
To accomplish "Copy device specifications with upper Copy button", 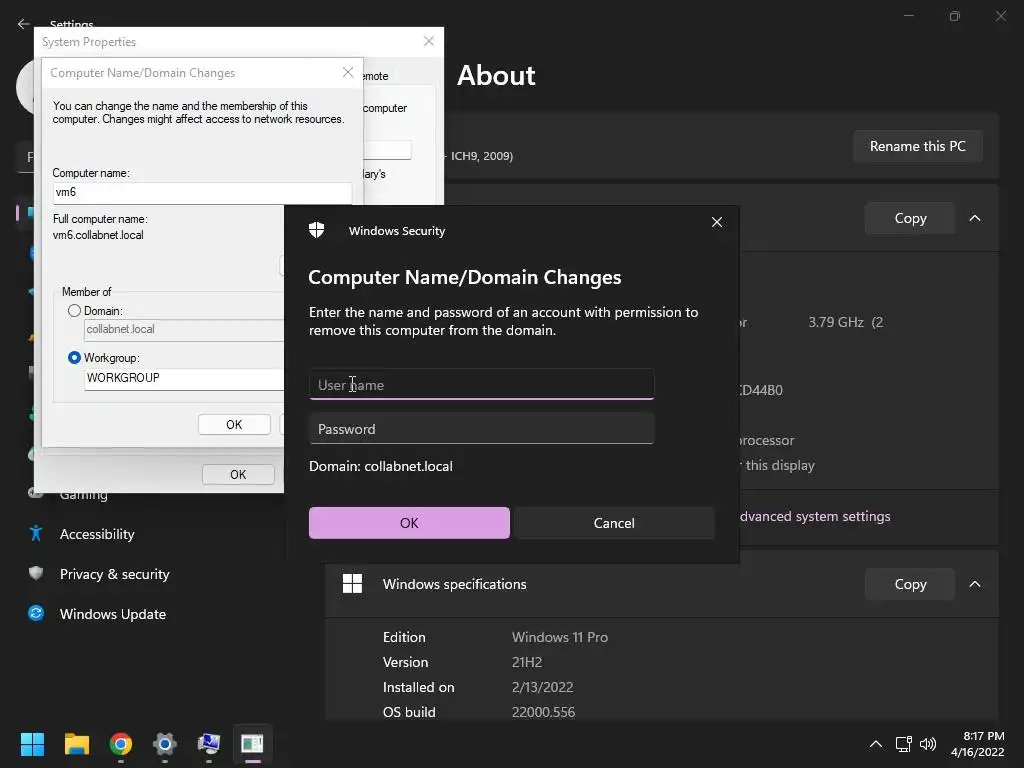I will click(x=910, y=218).
